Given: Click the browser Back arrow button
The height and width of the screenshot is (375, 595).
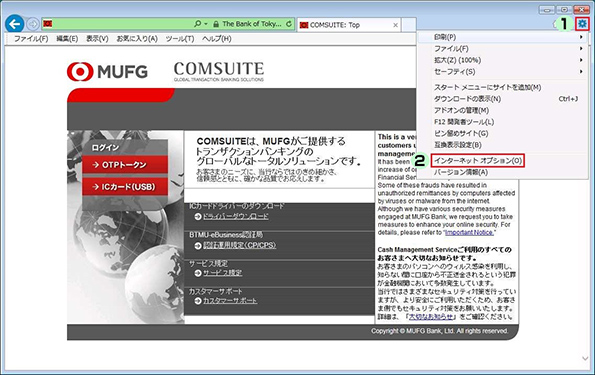Looking at the screenshot, I should coord(15,24).
